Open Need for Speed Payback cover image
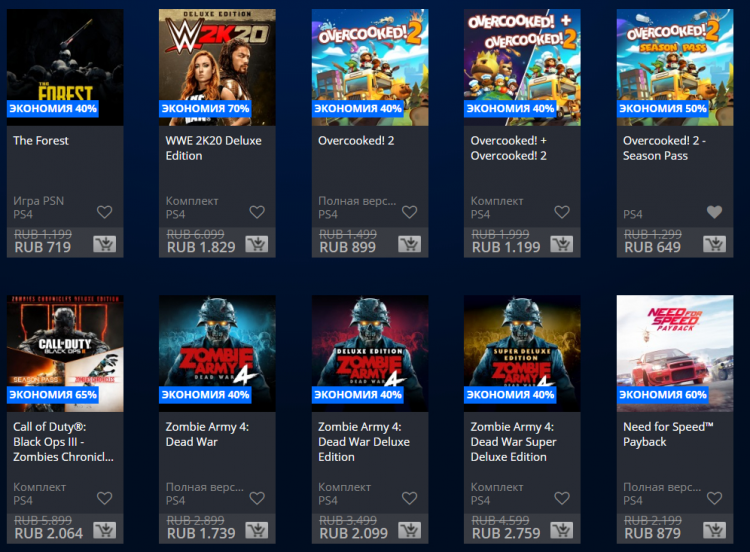This screenshot has height=552, width=750. (x=675, y=353)
